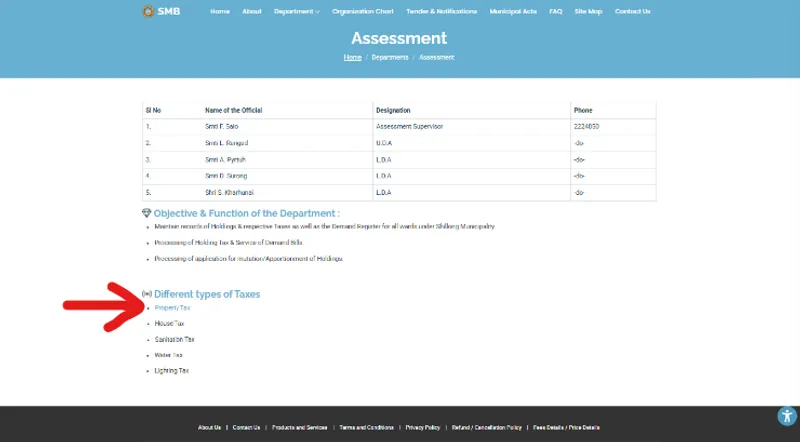Screen dimensions: 800x442
Task: Open the FAQ menu item
Action: [x=556, y=11]
